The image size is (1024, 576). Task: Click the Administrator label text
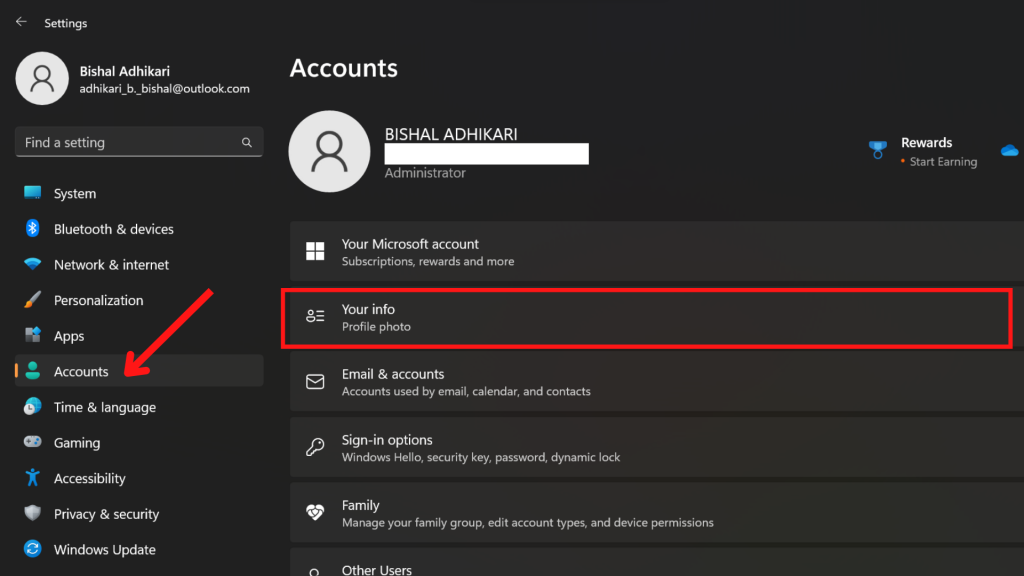425,173
